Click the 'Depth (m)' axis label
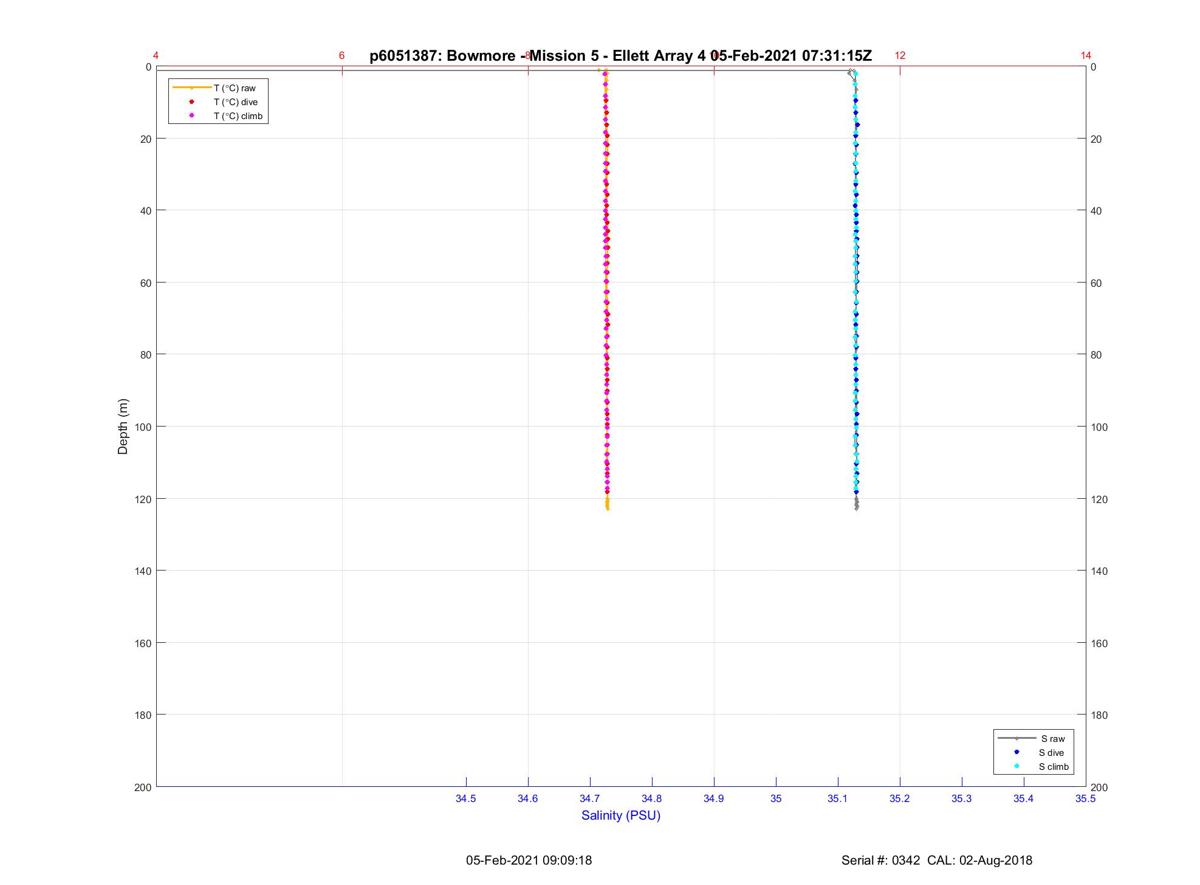Viewport: 1200px width, 885px height. tap(124, 427)
